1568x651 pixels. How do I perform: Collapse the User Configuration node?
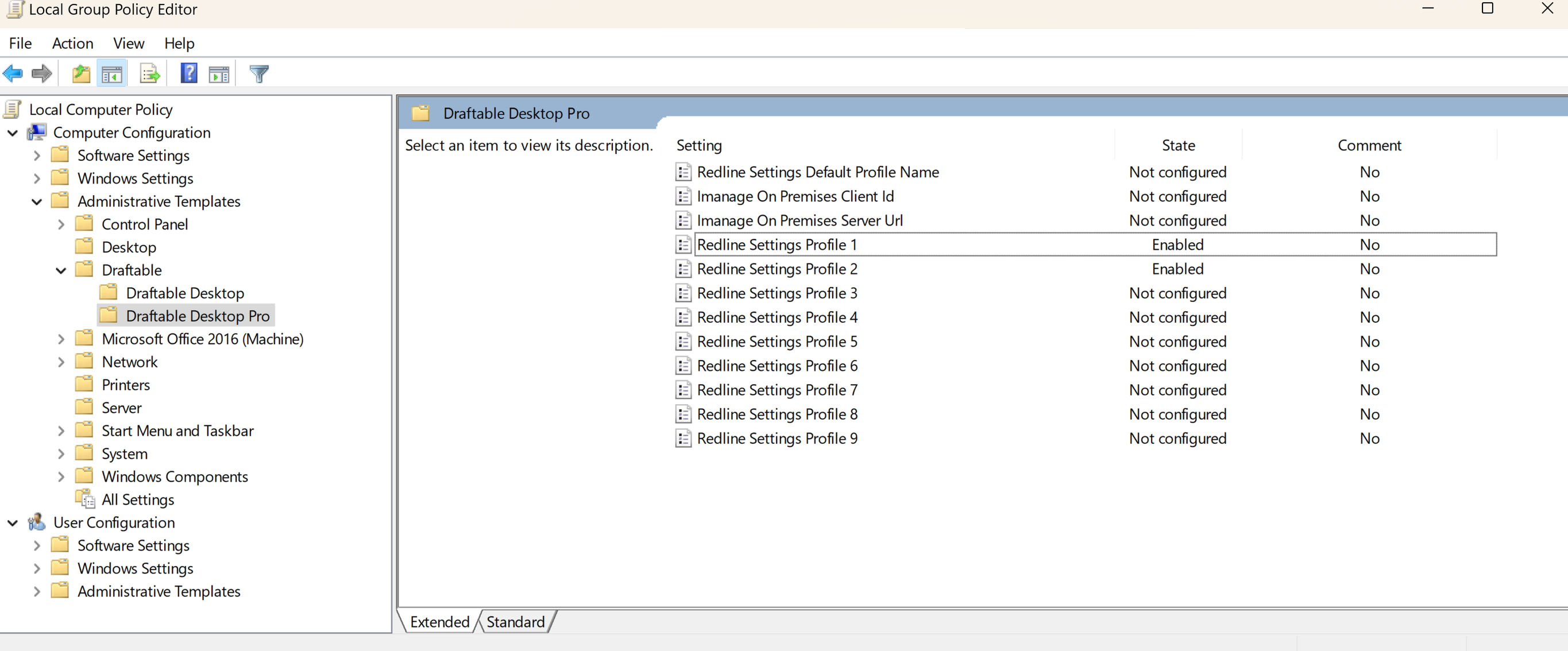coord(13,522)
